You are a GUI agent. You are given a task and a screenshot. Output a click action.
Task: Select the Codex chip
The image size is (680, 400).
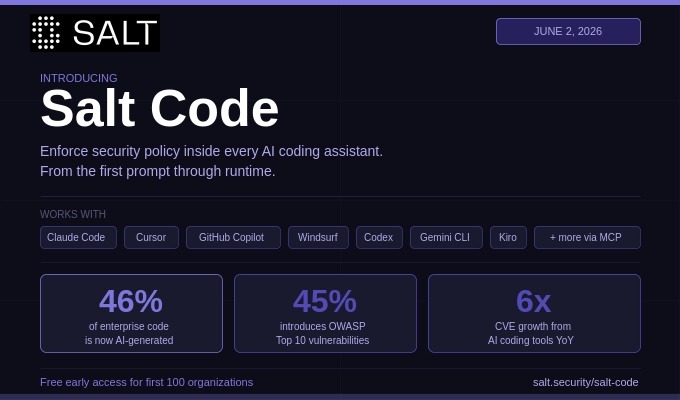tap(379, 237)
